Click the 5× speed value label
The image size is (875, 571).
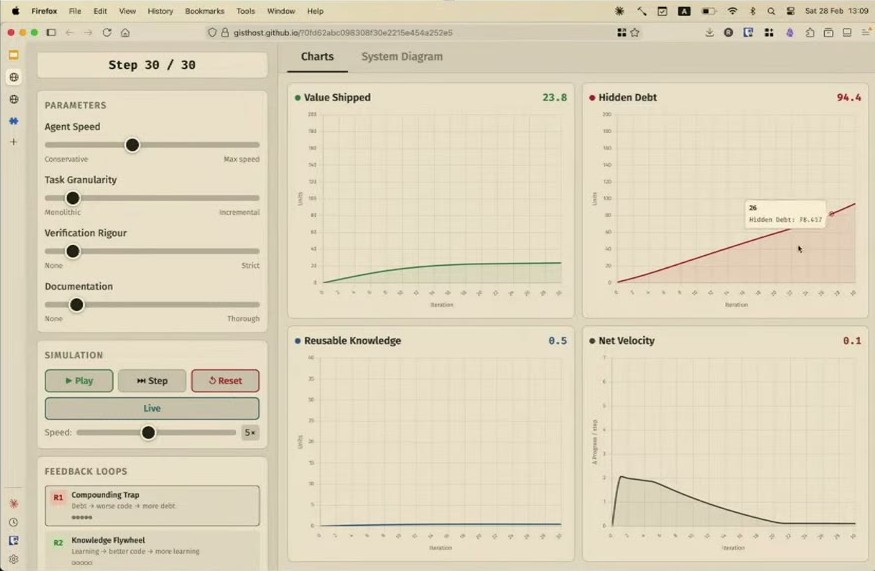coord(250,433)
